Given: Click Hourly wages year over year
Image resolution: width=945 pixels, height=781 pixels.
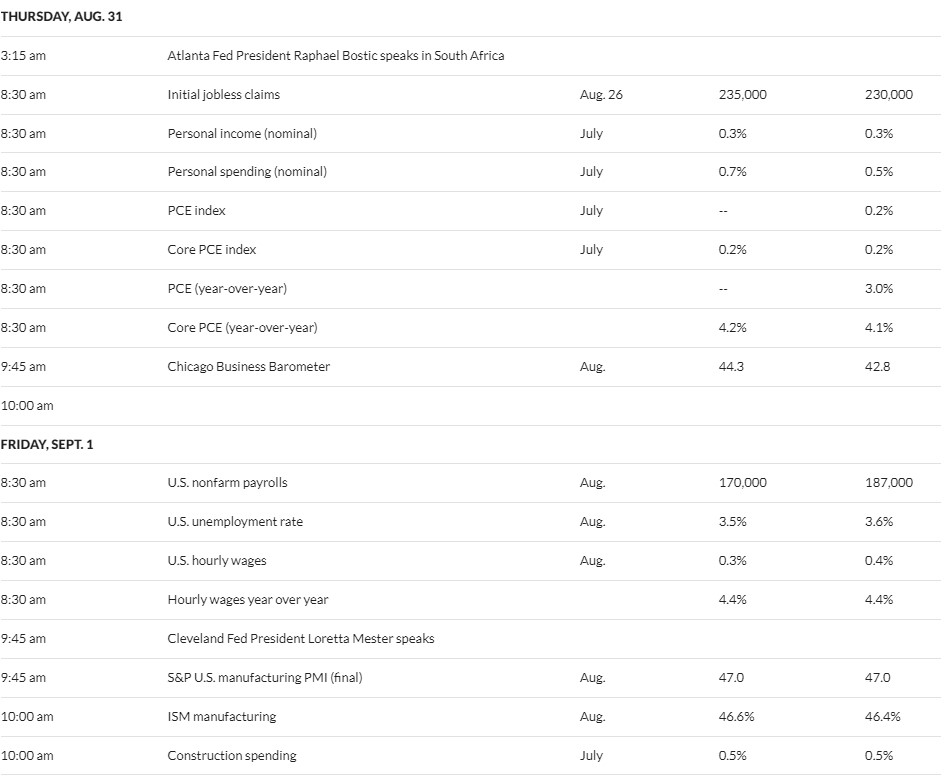Looking at the screenshot, I should [247, 600].
